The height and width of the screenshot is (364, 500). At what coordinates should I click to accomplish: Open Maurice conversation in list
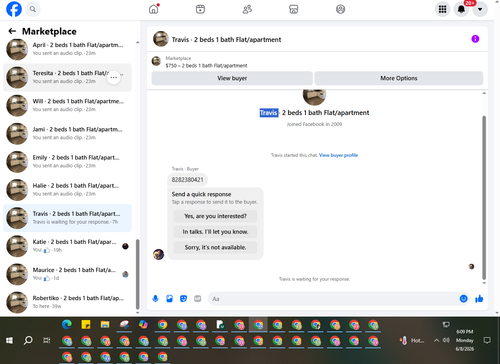tap(67, 274)
